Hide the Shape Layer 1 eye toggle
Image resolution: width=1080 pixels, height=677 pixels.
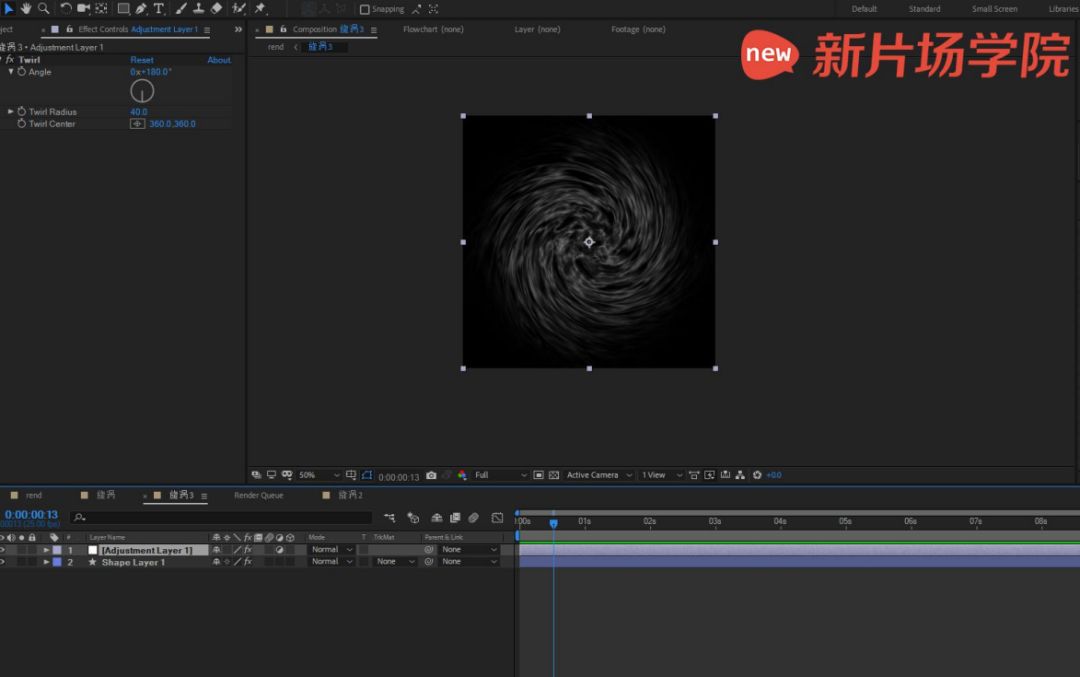pos(3,562)
